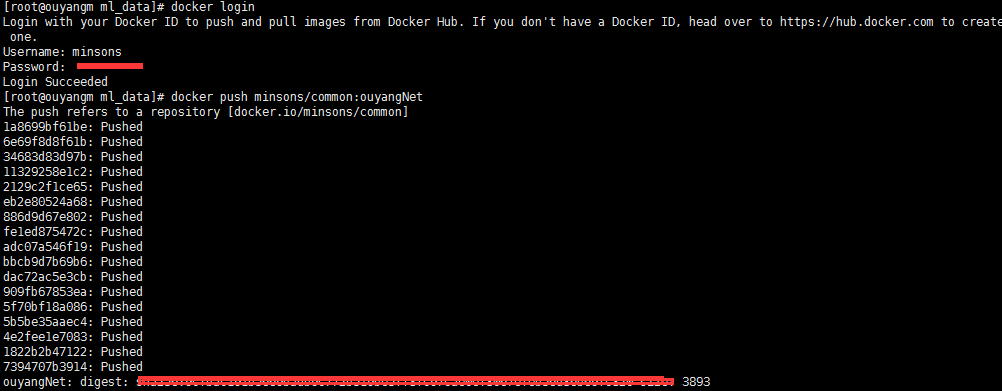This screenshot has height=391, width=1002.
Task: Click layer ID 886d9d67e802
Action: (49, 217)
